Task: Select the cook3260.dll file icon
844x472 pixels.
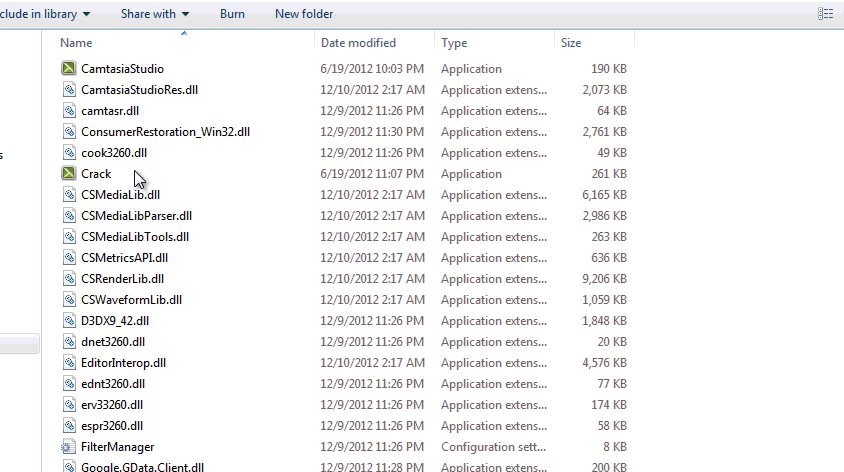Action: (69, 152)
